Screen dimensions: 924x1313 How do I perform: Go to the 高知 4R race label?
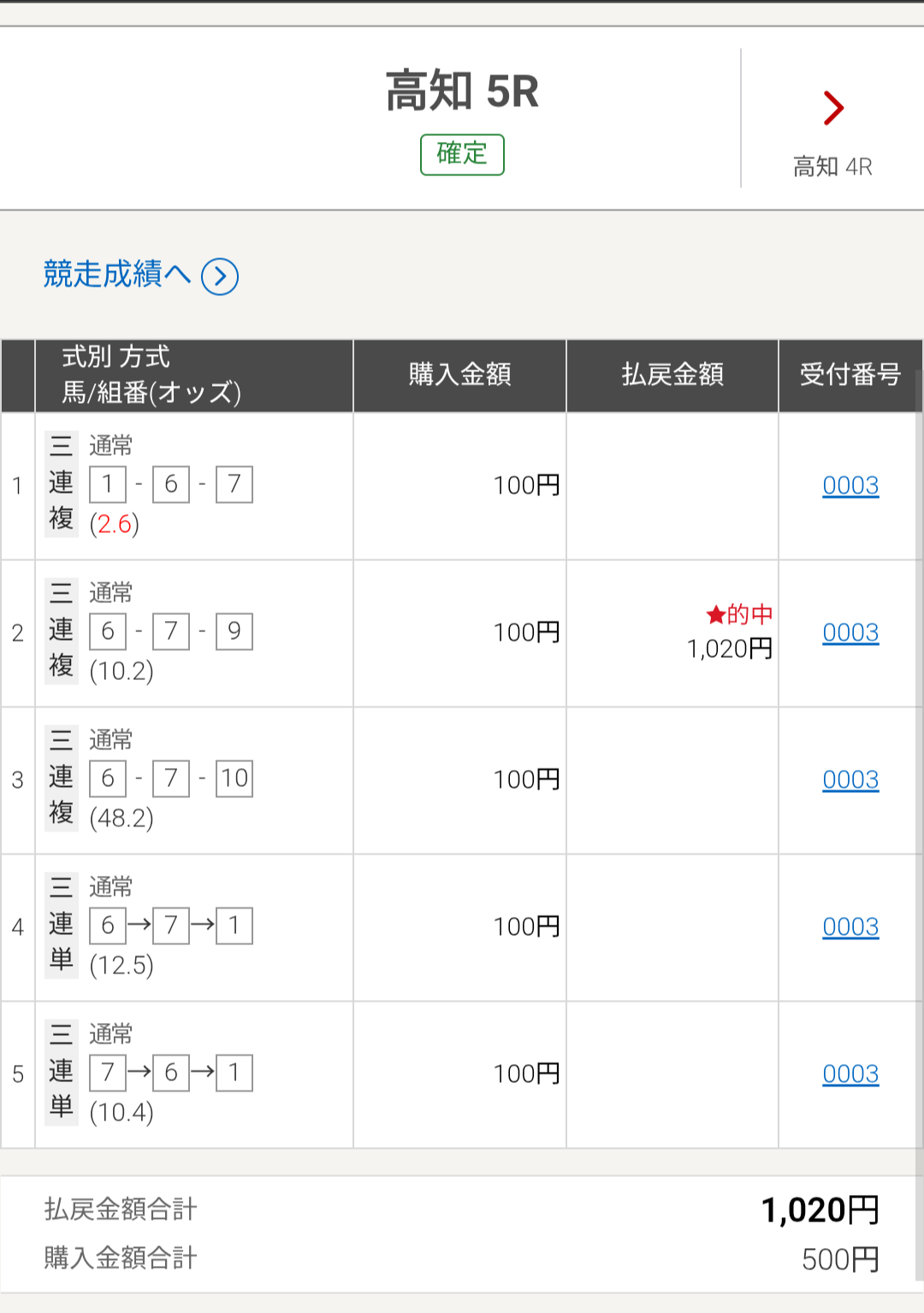[832, 167]
